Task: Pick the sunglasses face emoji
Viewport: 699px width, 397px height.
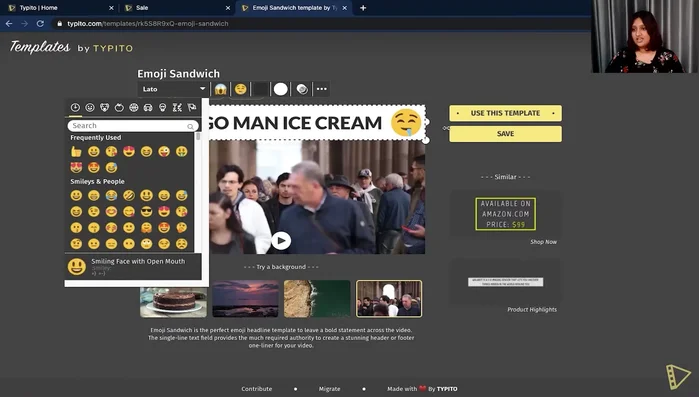Action: pyautogui.click(x=146, y=211)
